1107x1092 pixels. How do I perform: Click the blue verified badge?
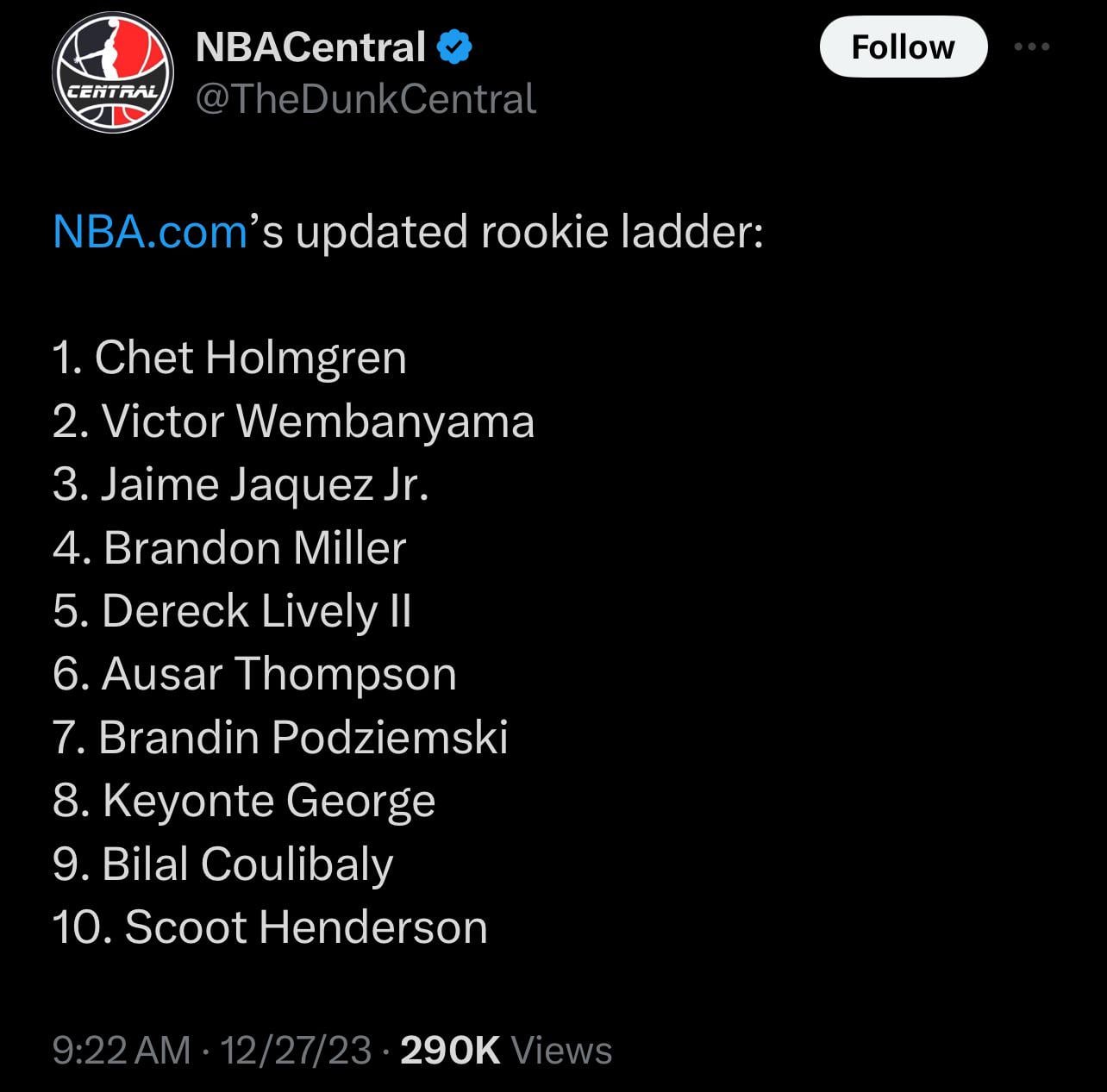(x=455, y=47)
